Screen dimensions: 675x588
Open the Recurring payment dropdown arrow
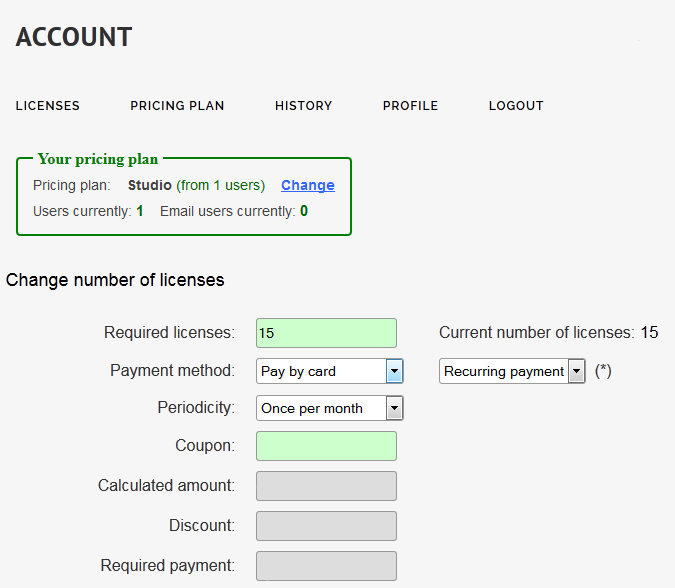[576, 371]
